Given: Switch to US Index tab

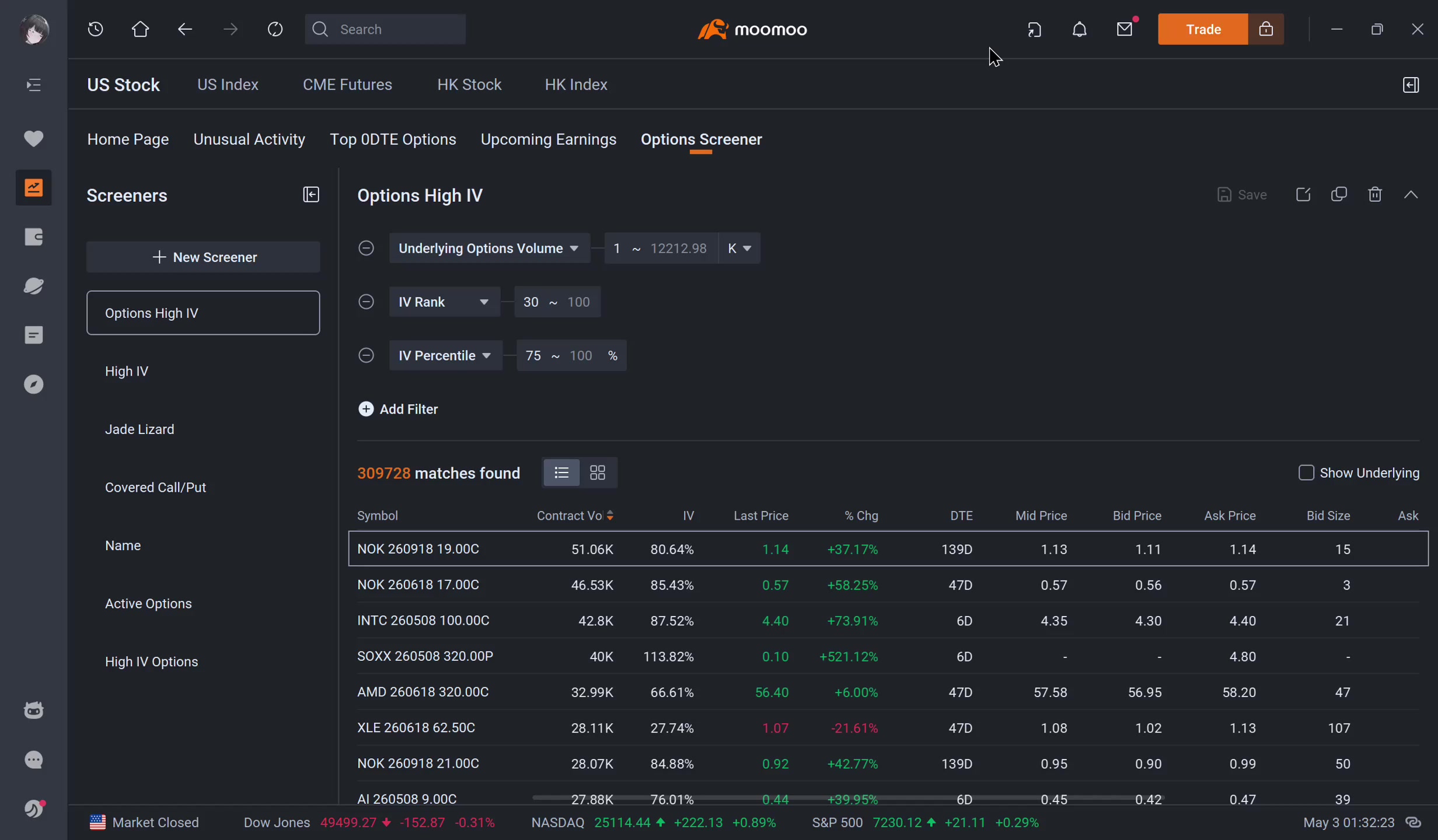Looking at the screenshot, I should click(x=228, y=85).
